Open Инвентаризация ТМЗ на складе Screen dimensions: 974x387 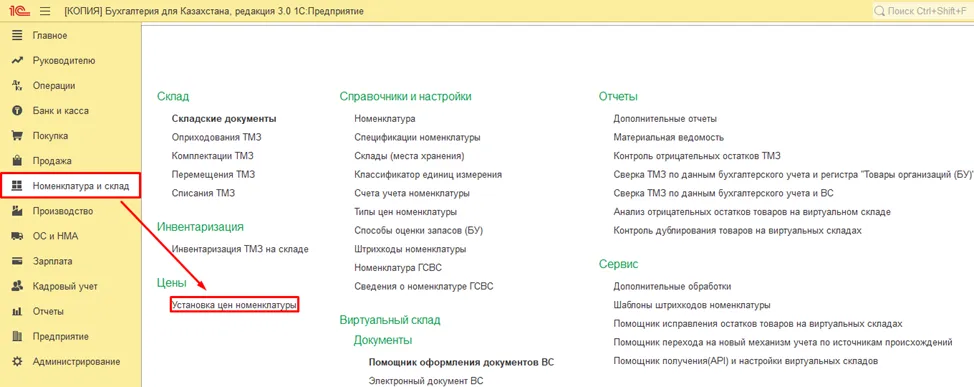(x=240, y=249)
